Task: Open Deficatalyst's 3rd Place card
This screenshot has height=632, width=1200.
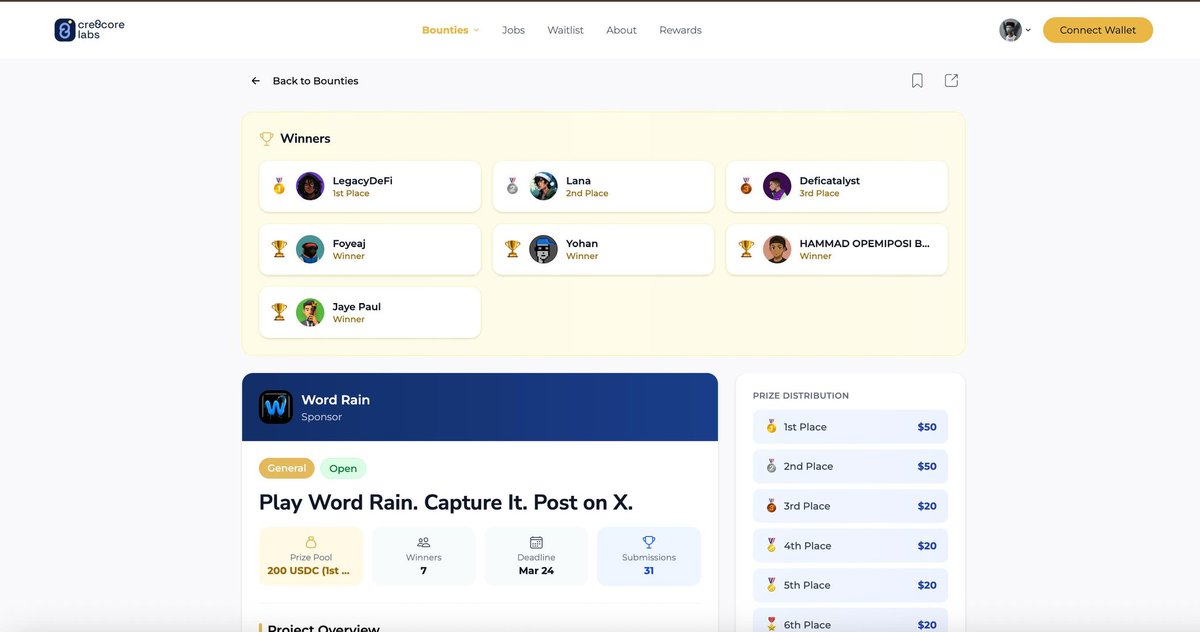Action: pyautogui.click(x=837, y=187)
